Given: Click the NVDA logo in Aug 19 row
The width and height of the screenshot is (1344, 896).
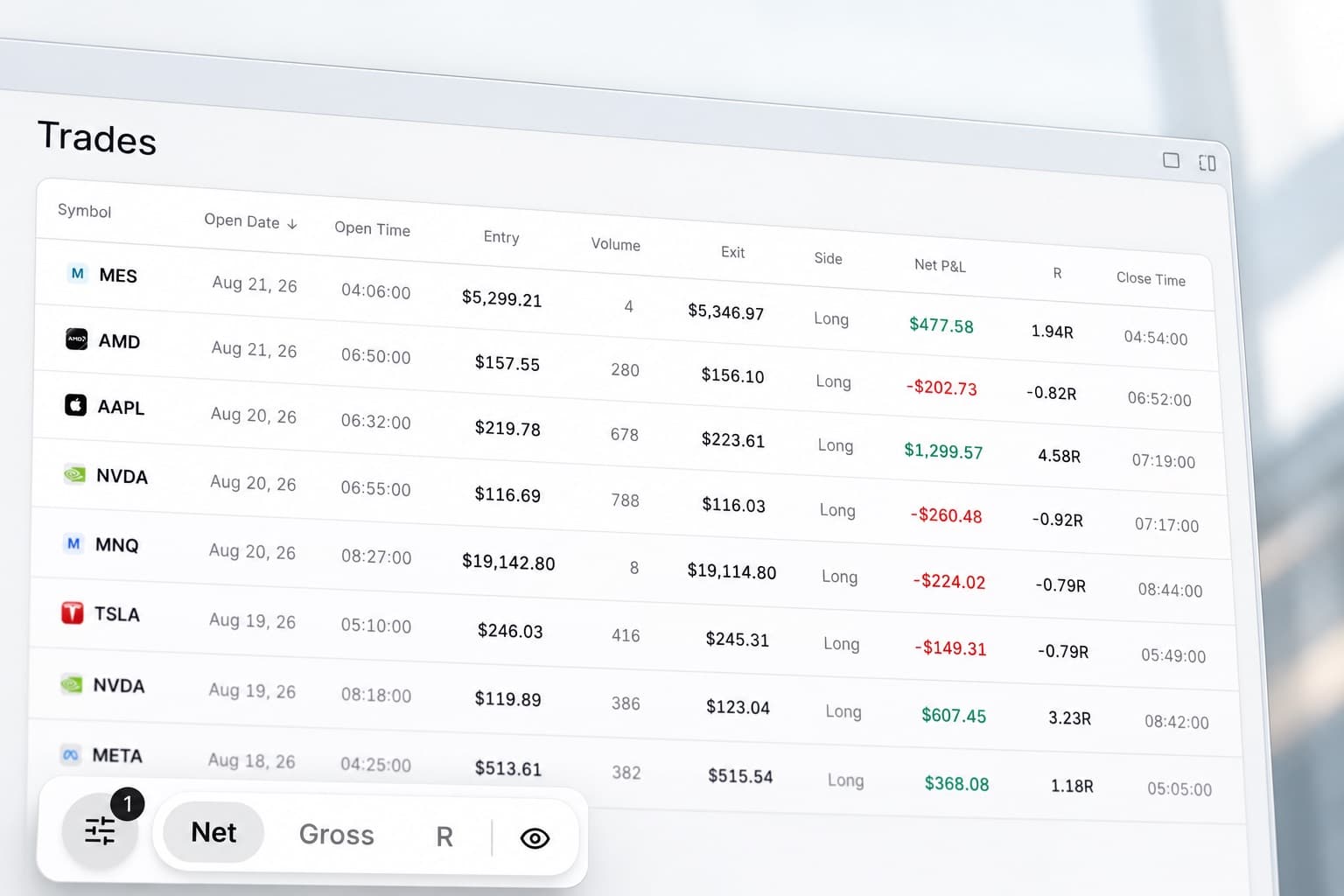Looking at the screenshot, I should [71, 683].
